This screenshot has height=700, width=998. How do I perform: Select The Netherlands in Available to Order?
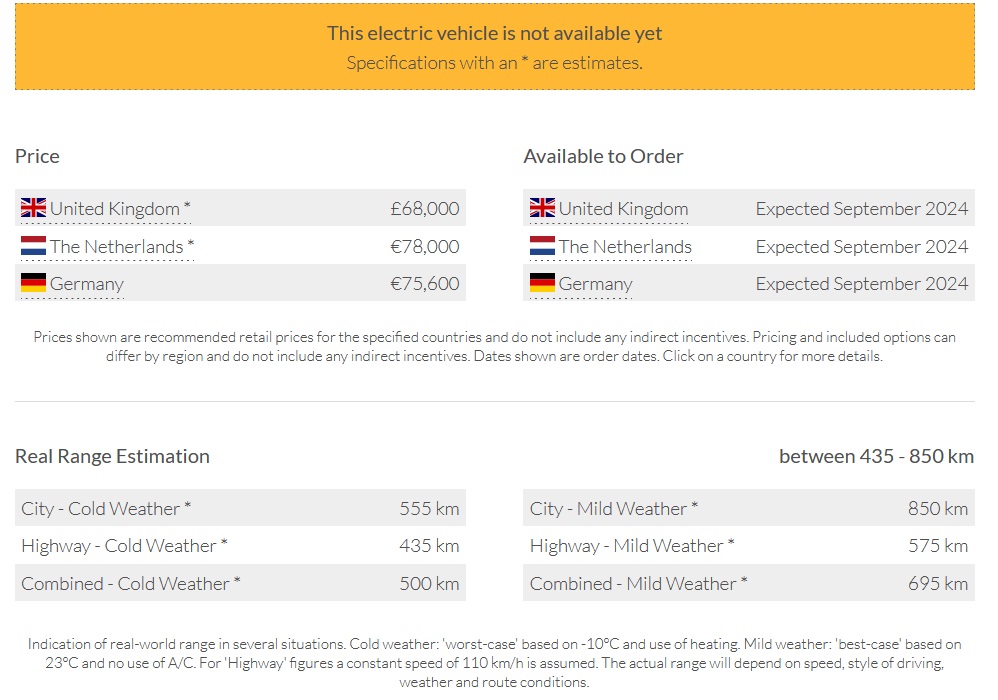pyautogui.click(x=625, y=247)
